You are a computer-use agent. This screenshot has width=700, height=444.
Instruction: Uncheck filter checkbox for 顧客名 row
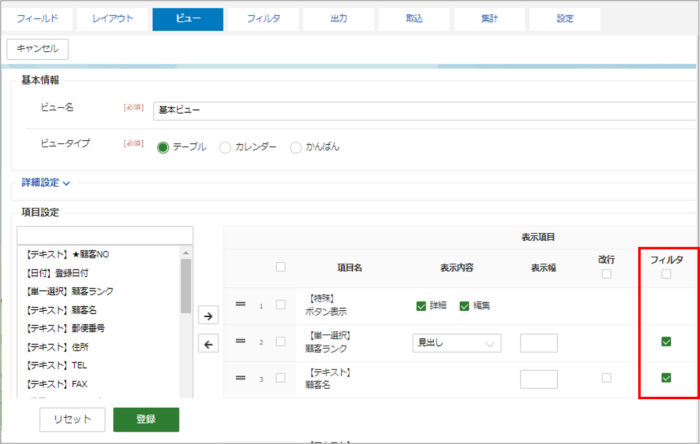666,378
